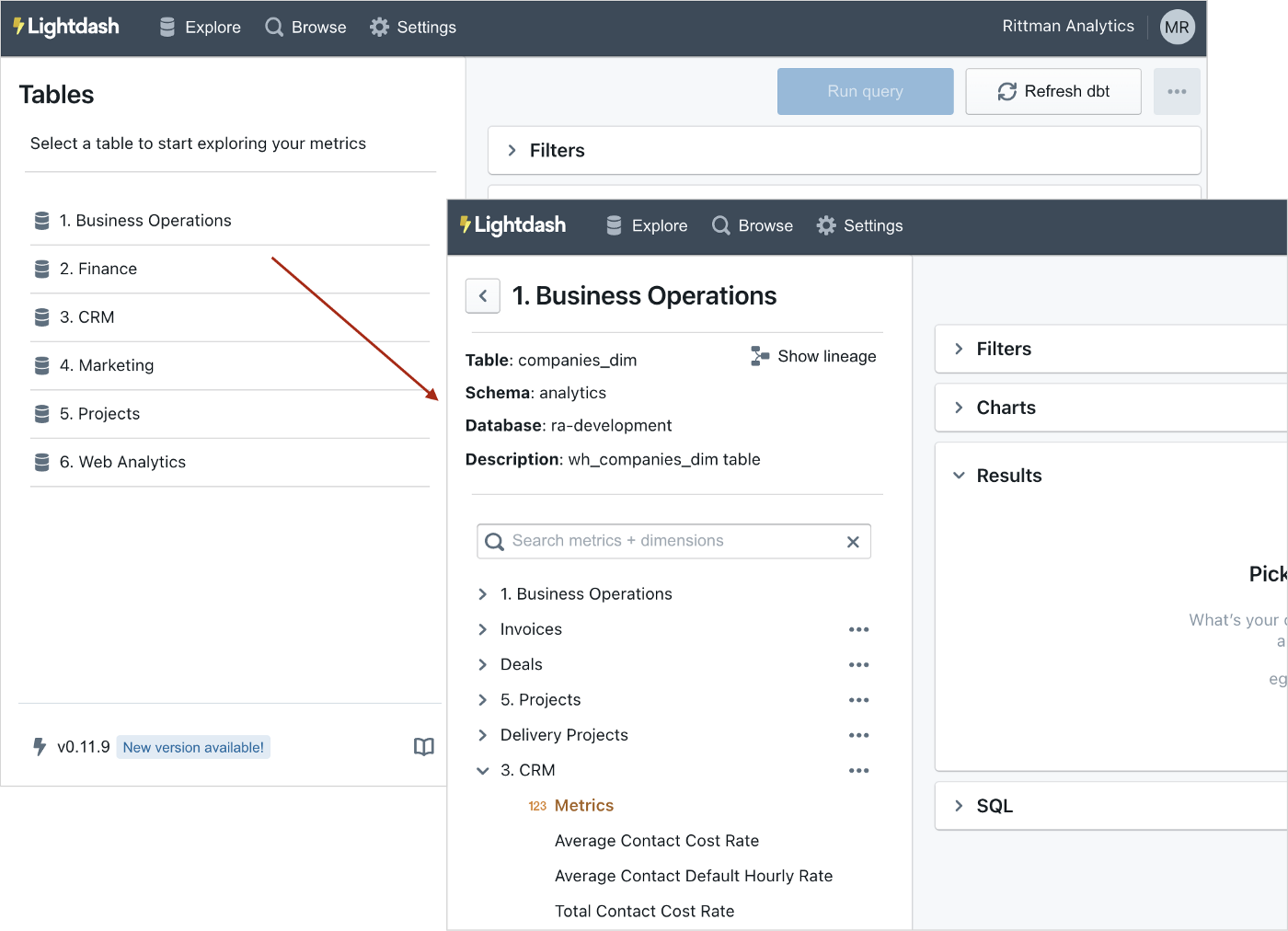
Task: Clear the search field using the X icon
Action: coord(852,542)
